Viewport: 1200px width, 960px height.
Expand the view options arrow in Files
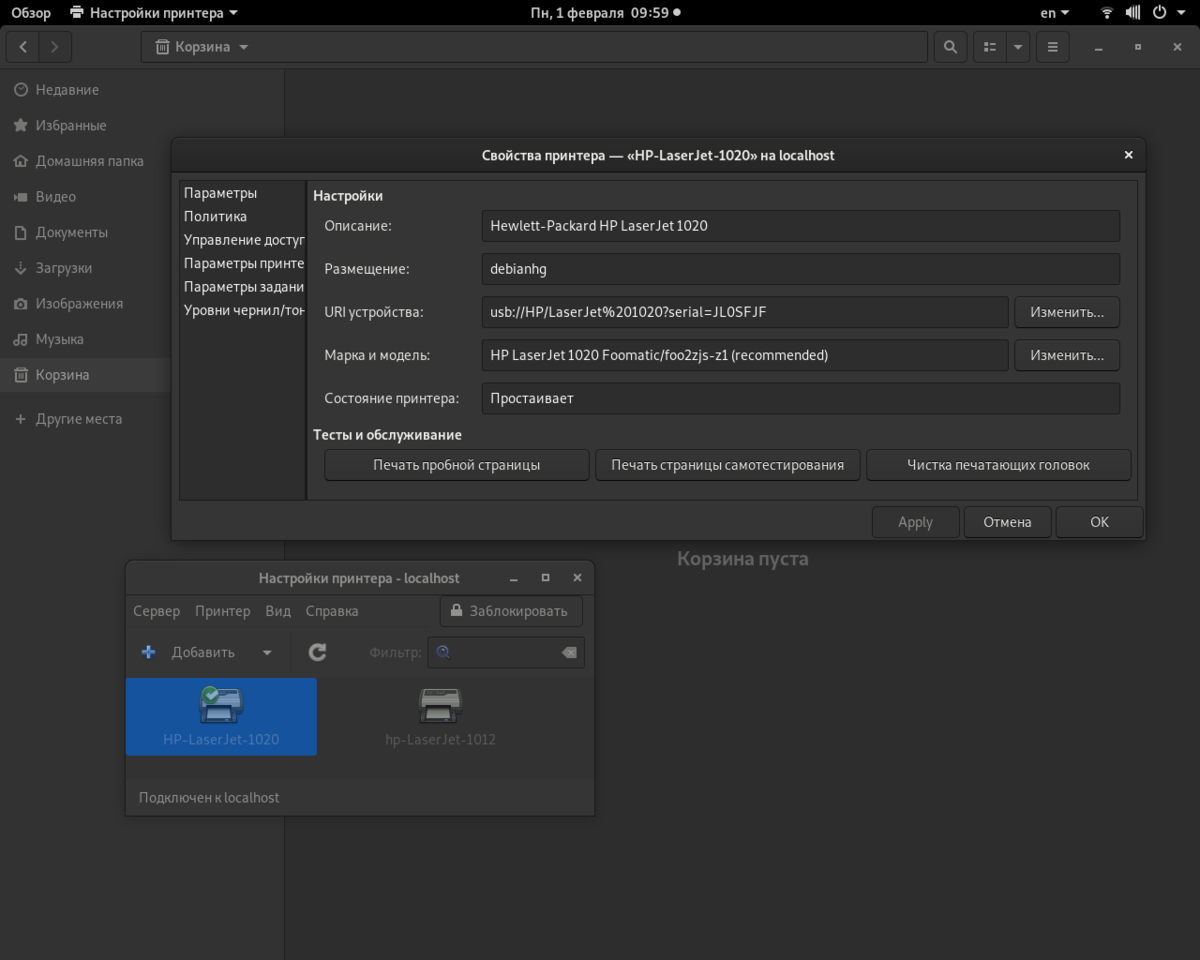coord(1018,47)
